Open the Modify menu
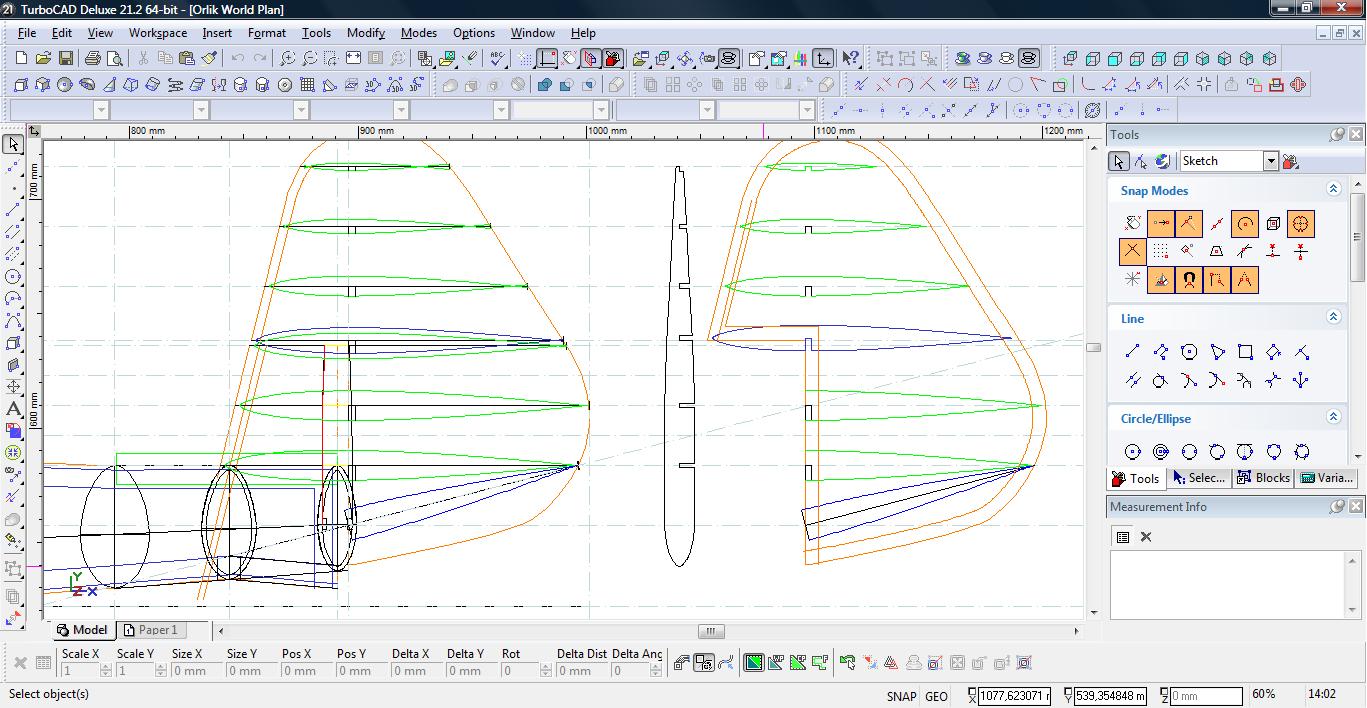The height and width of the screenshot is (708, 1367). (365, 33)
